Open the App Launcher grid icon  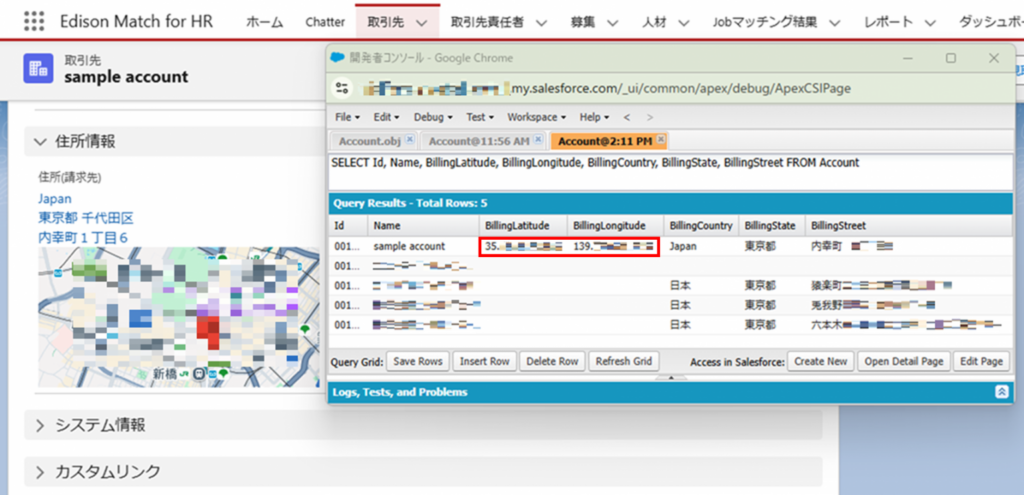click(34, 21)
